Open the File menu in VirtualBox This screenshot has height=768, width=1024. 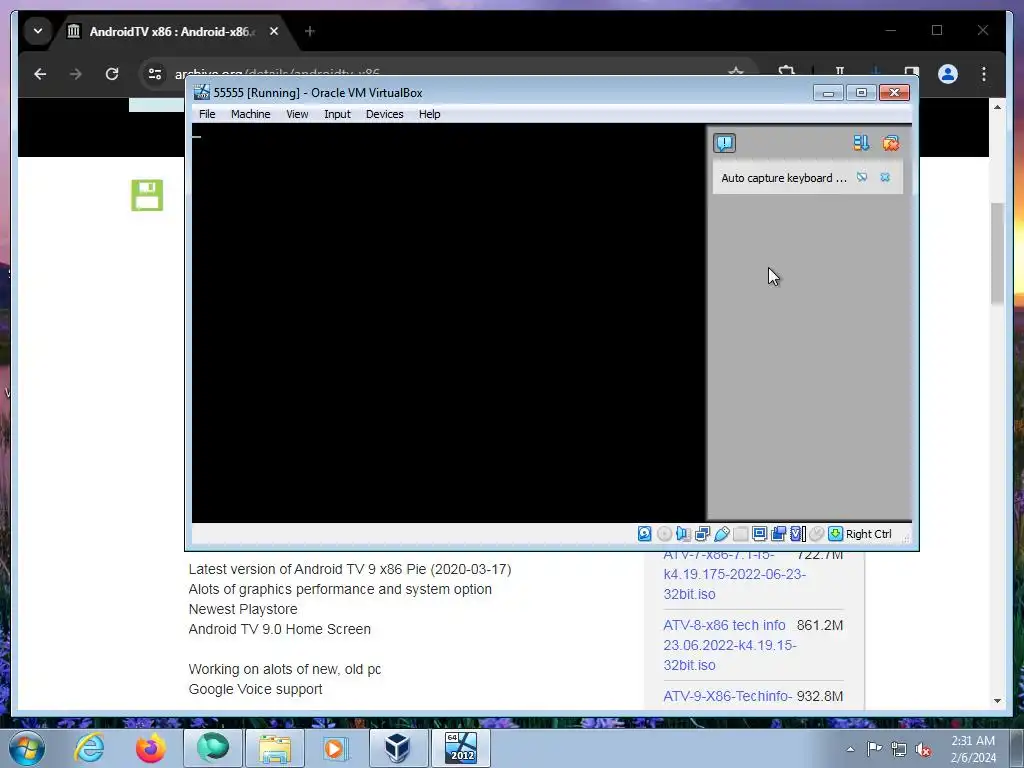pos(207,114)
